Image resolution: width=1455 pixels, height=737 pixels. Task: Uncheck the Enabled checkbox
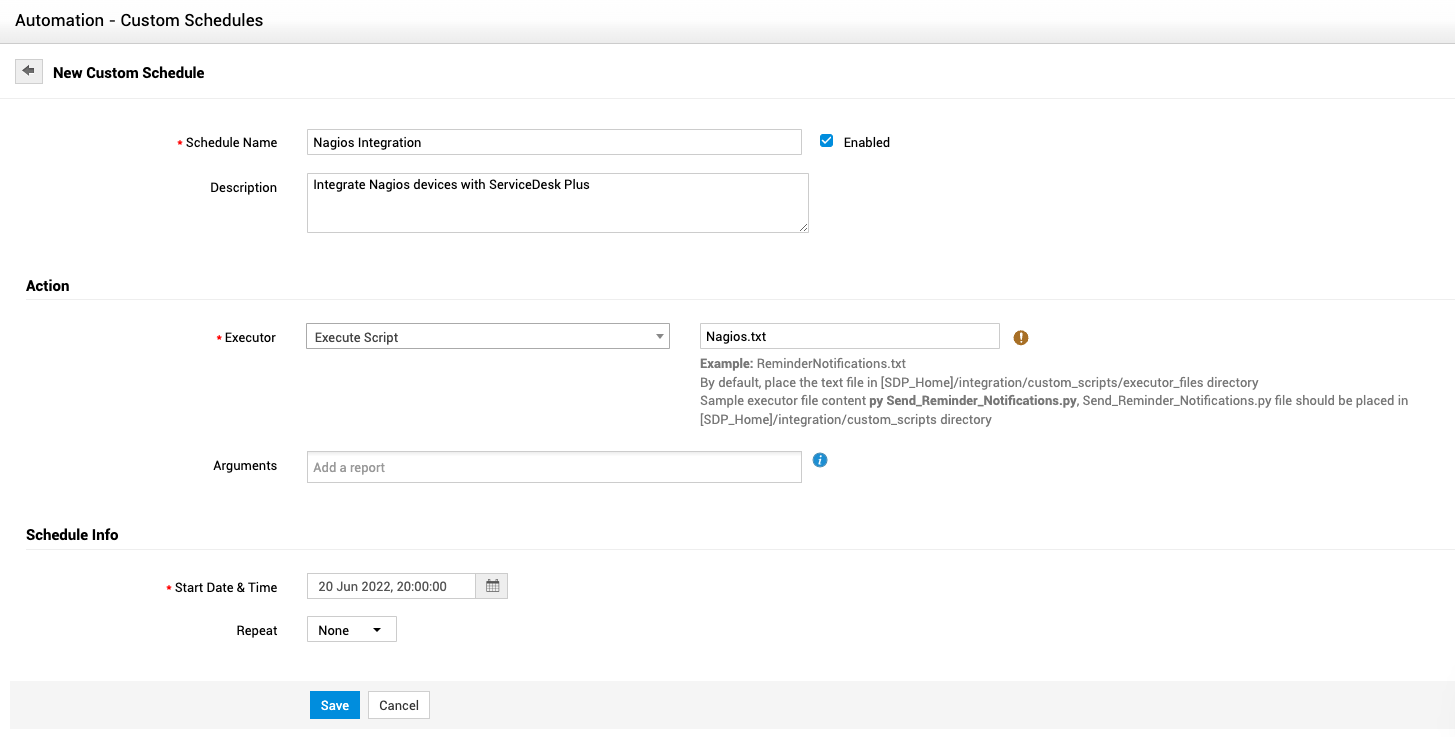(x=826, y=141)
